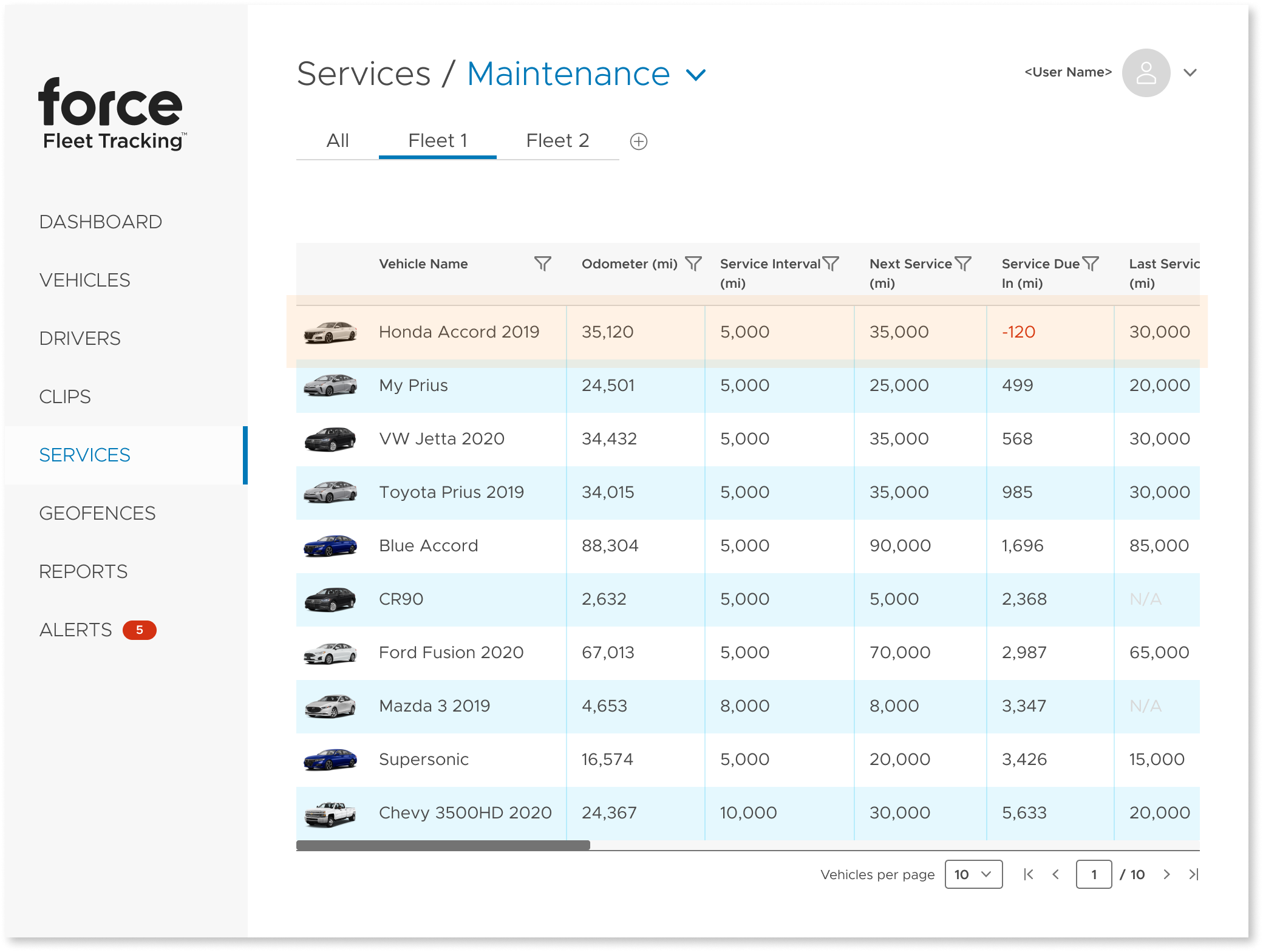This screenshot has height=952, width=1263.
Task: Open Vehicles in the sidebar
Action: (x=85, y=280)
